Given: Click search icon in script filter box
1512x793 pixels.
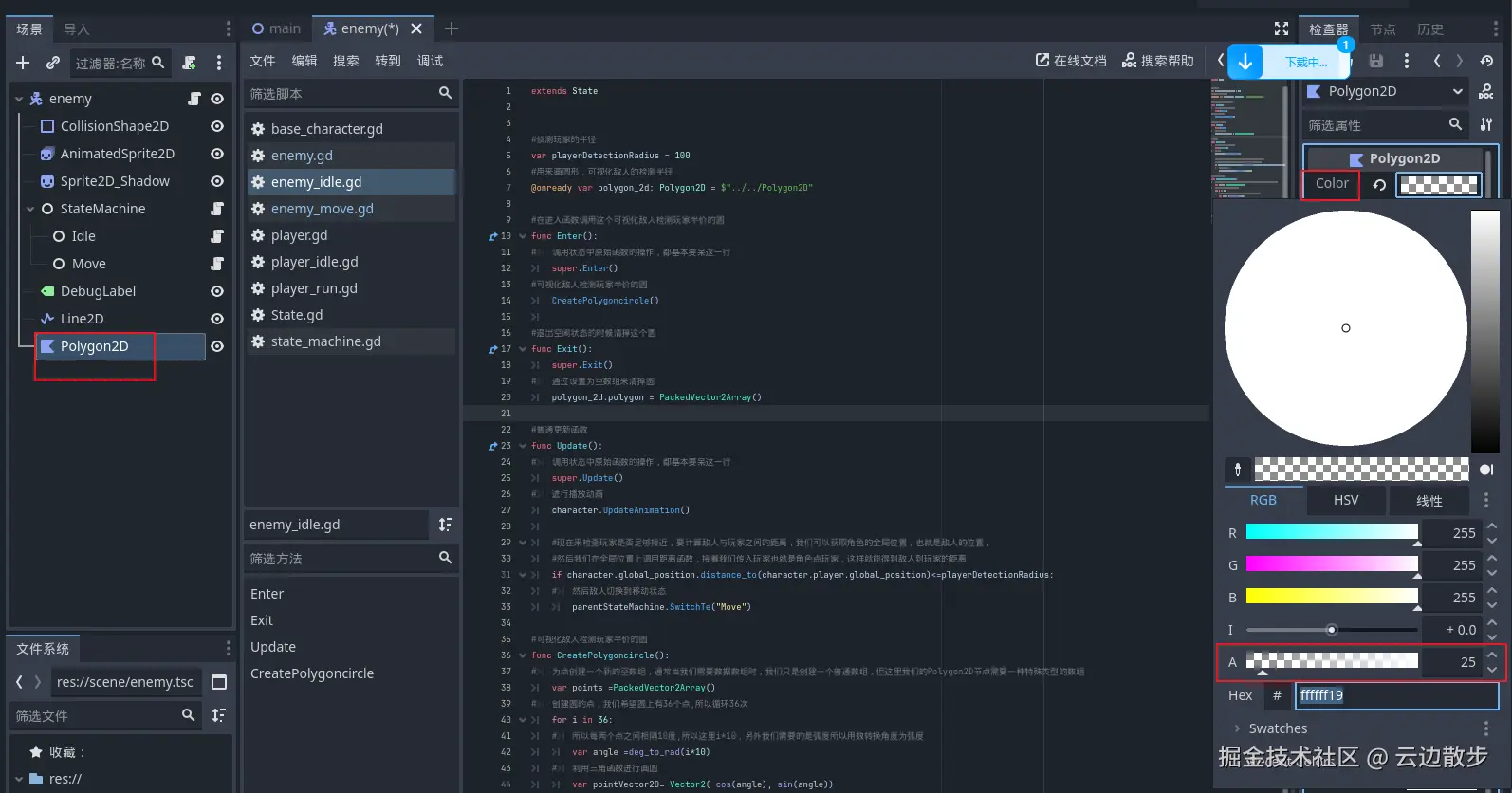Looking at the screenshot, I should tap(445, 93).
